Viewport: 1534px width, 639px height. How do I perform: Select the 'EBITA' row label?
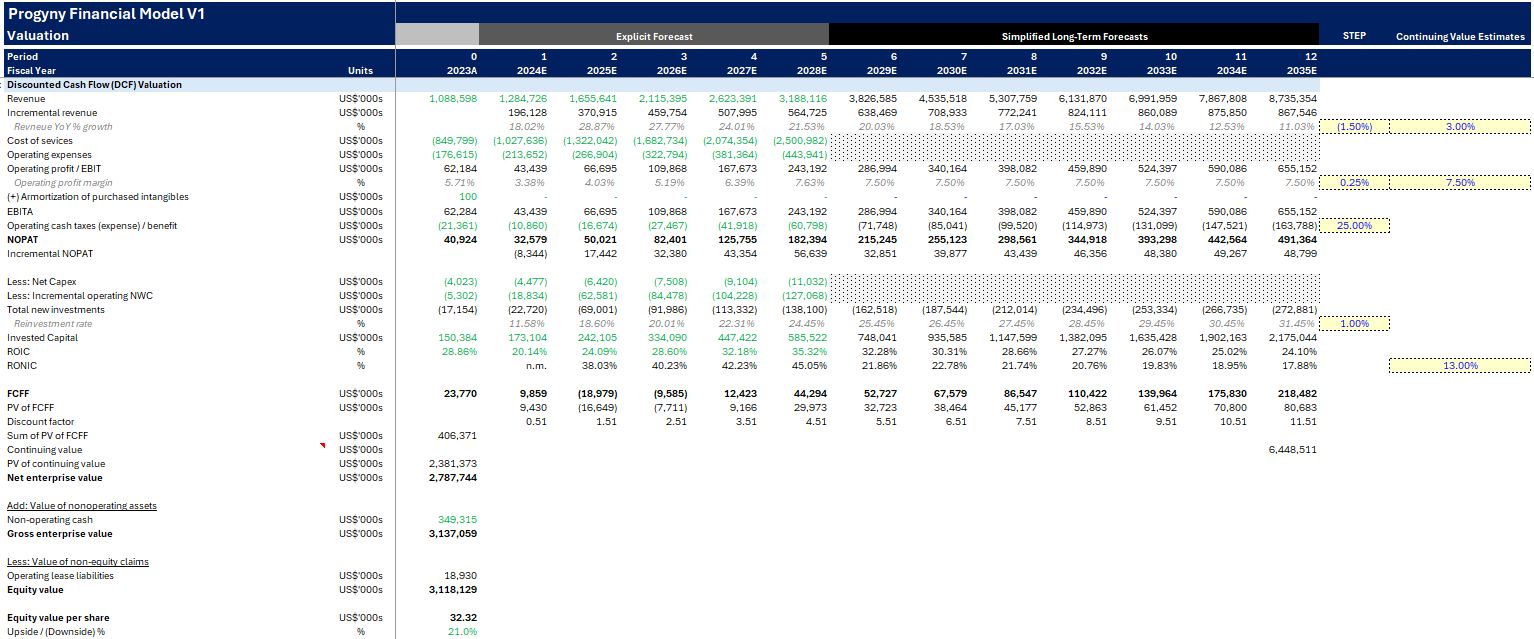pyautogui.click(x=19, y=211)
